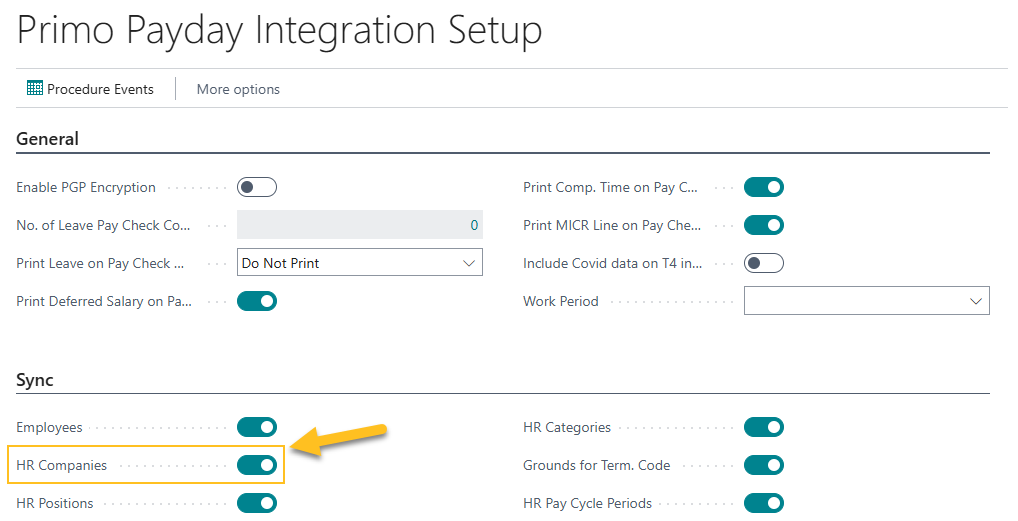The width and height of the screenshot is (1018, 521).
Task: Collapse the General section header
Action: [47, 139]
